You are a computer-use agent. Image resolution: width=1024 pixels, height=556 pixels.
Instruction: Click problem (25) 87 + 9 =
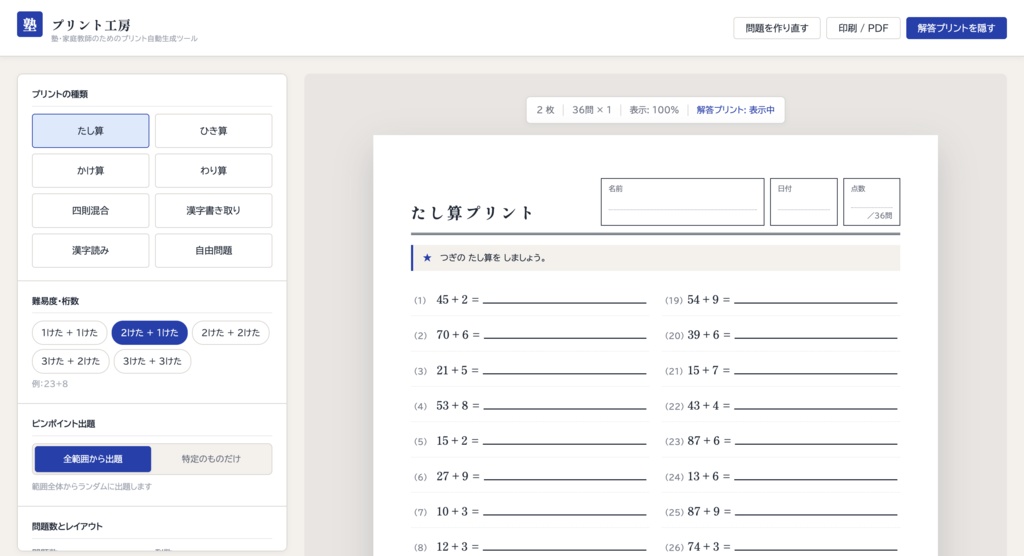click(781, 512)
